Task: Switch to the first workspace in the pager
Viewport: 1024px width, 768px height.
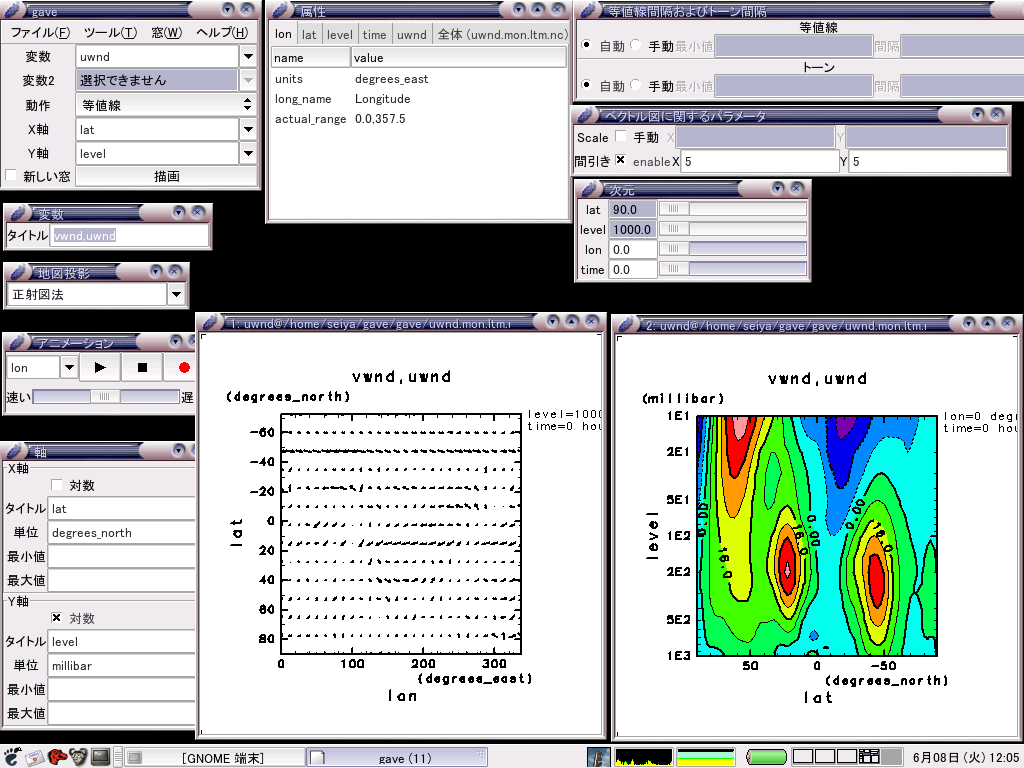Action: tap(803, 757)
